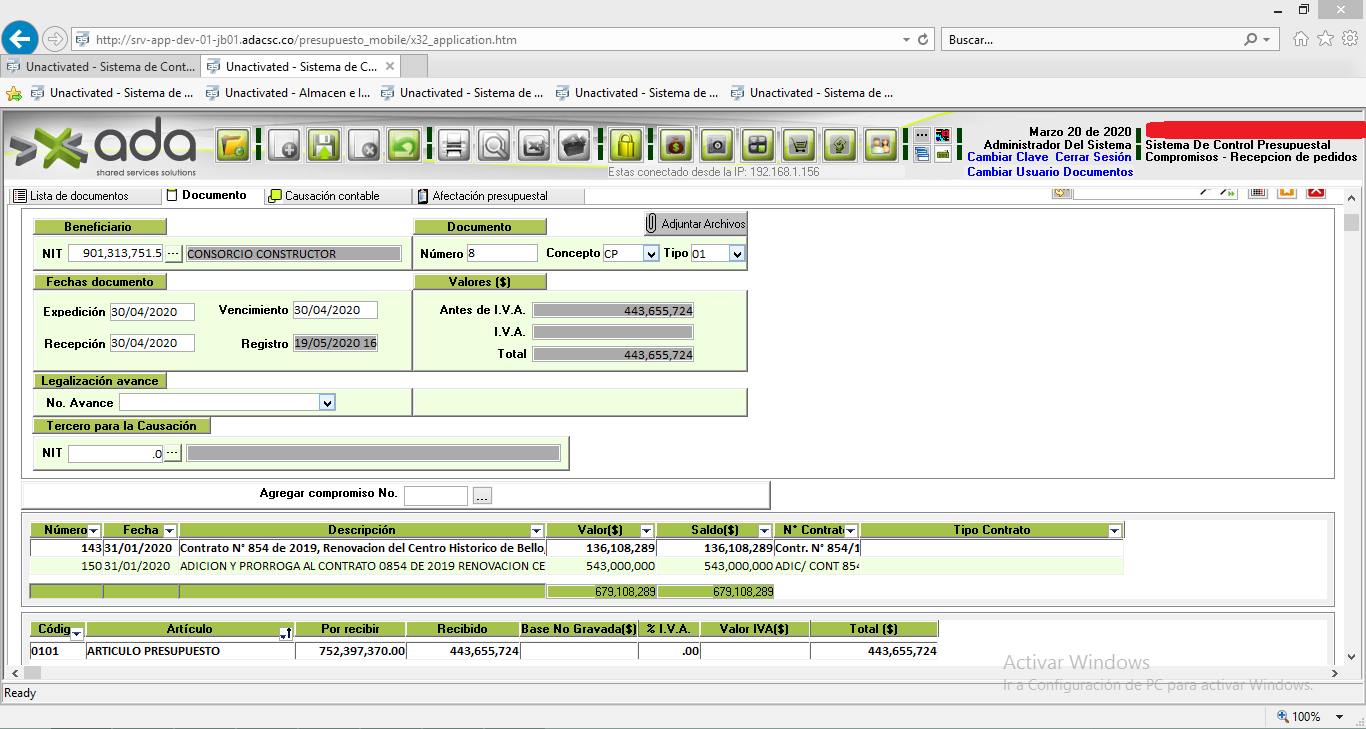Click the shopping cart toolbar icon
Screen dimensions: 1366x729
tap(799, 146)
